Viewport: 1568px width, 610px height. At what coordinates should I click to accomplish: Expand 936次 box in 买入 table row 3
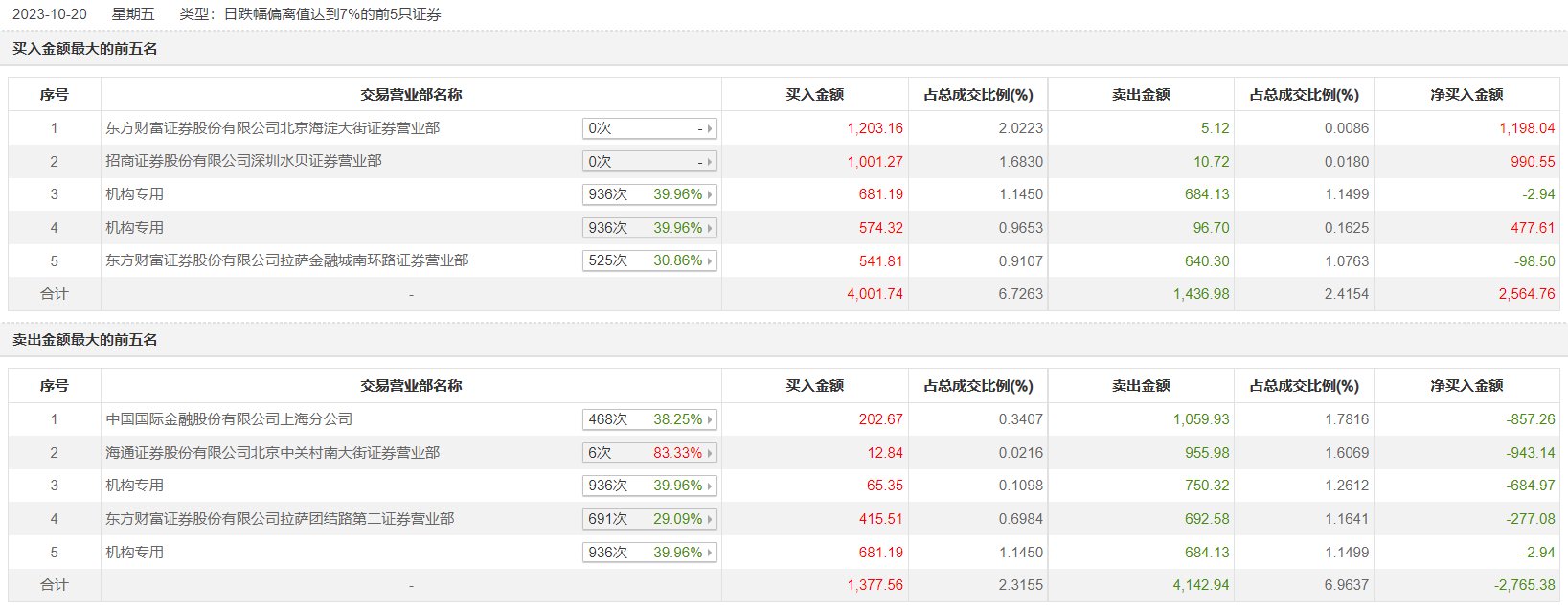click(x=649, y=194)
